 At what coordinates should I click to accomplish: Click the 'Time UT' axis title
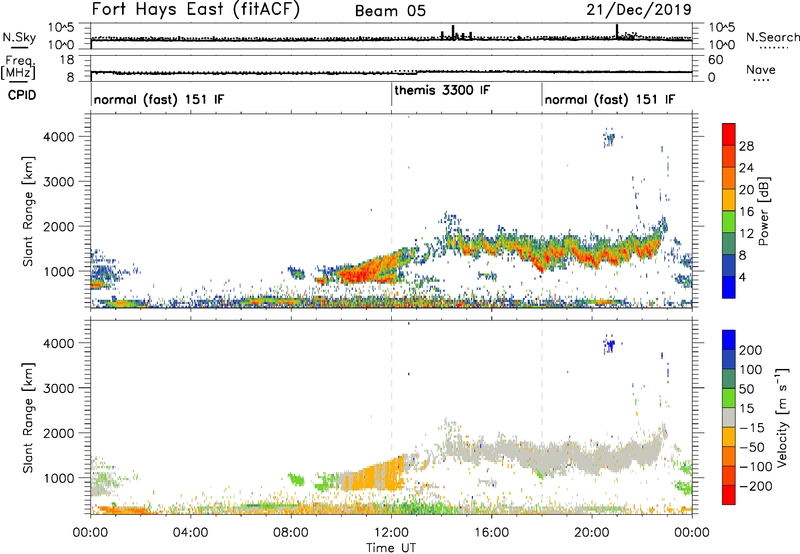[391, 548]
